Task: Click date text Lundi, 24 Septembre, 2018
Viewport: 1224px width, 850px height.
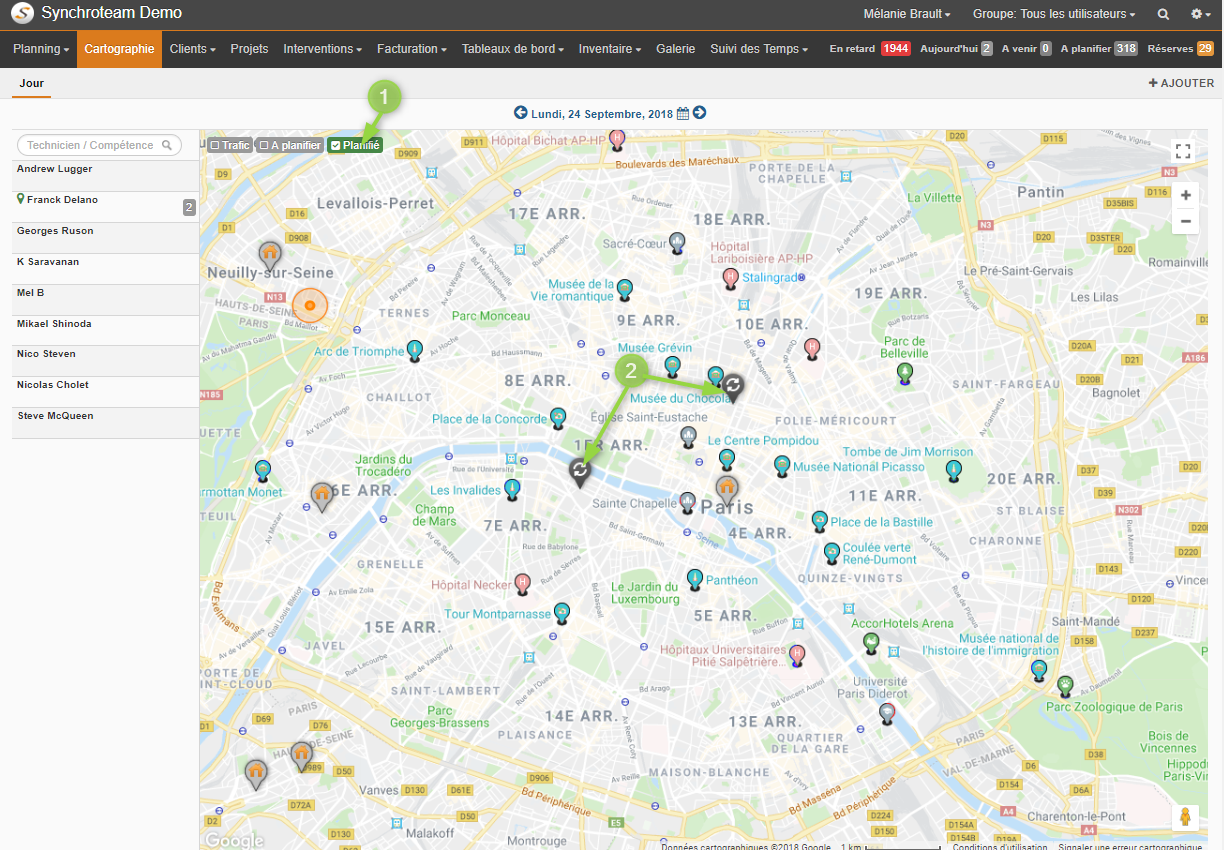Action: [x=602, y=113]
